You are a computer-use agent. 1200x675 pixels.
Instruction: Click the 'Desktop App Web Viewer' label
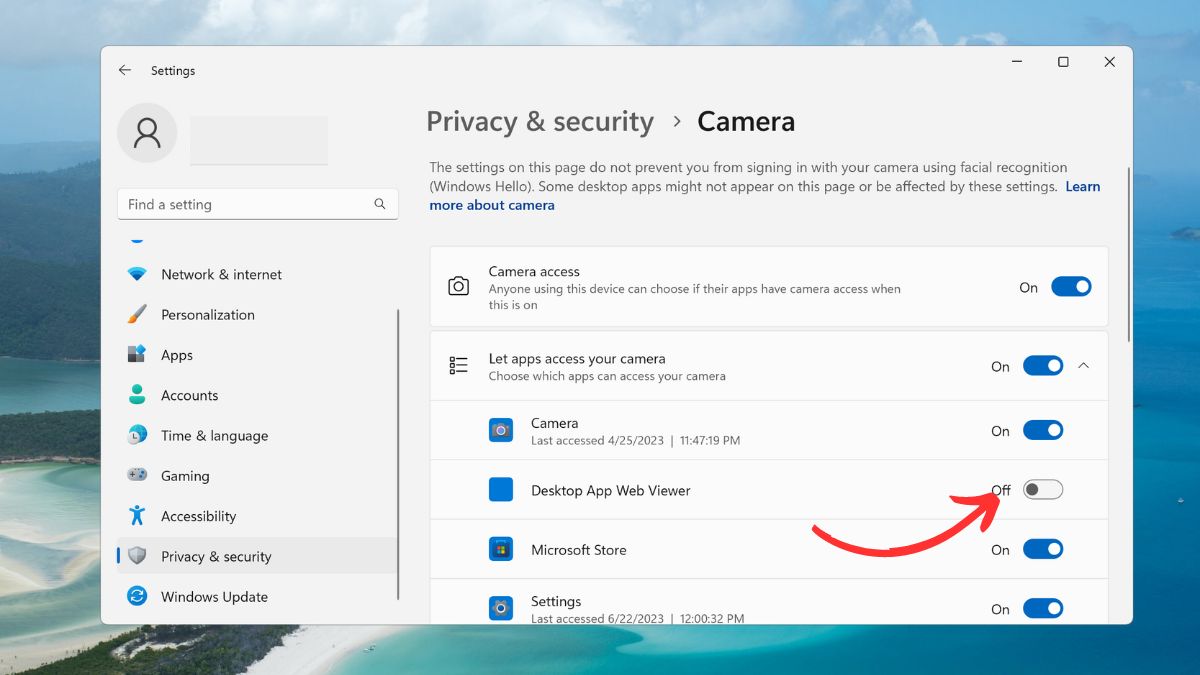click(x=611, y=490)
